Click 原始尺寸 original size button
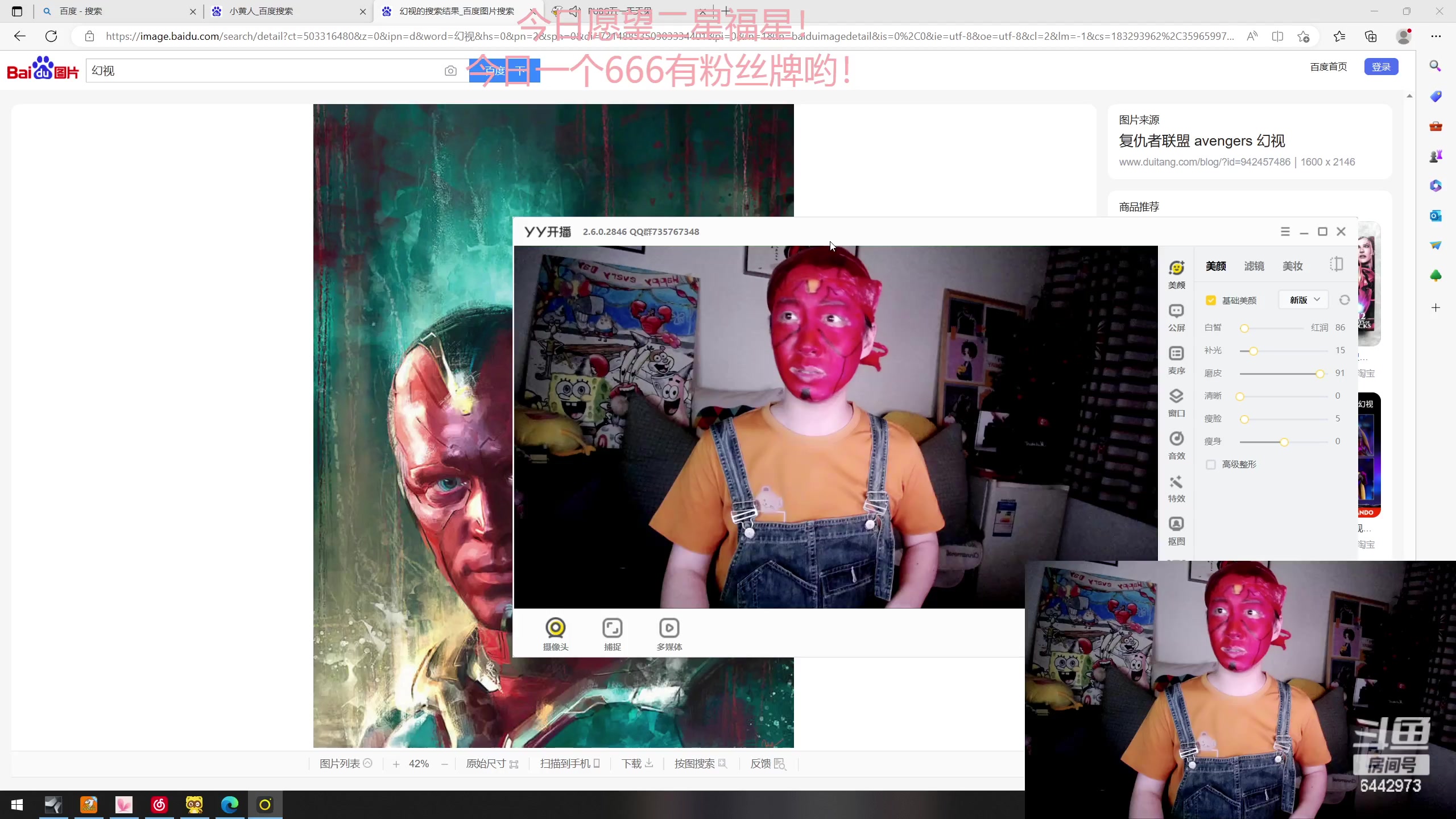This screenshot has height=819, width=1456. point(492,763)
